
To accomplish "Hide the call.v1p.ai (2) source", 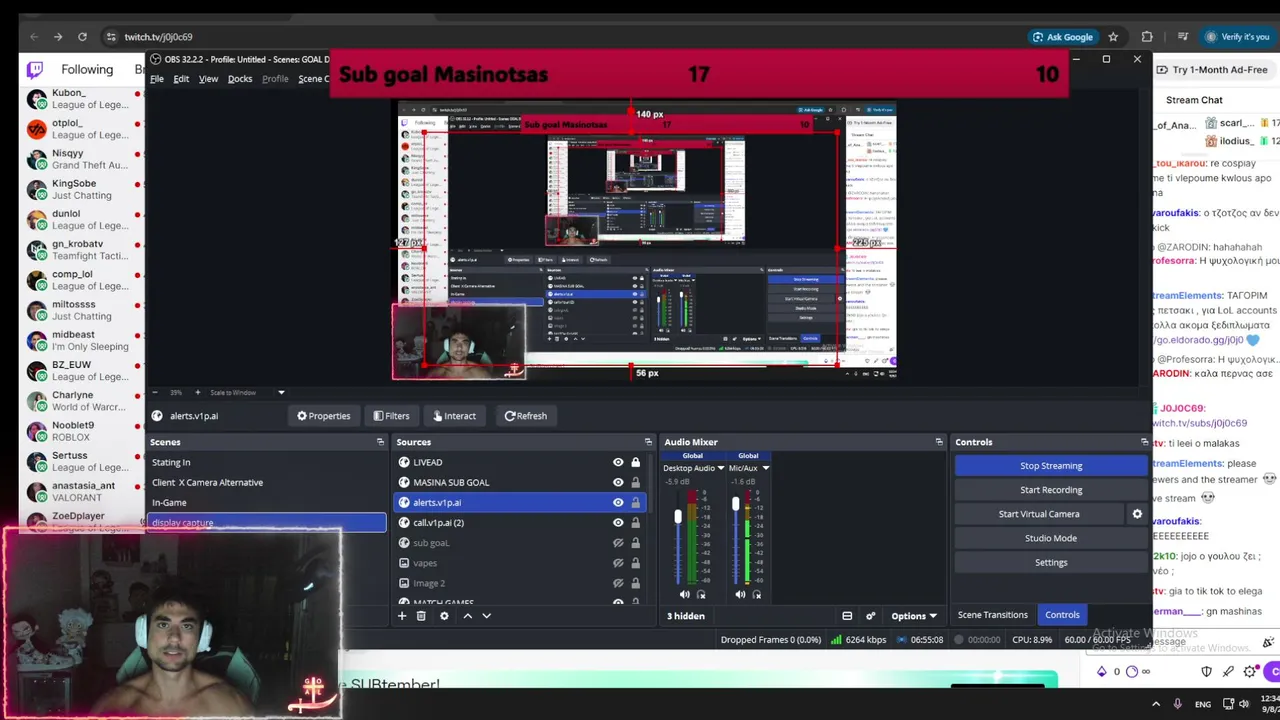I will 618,522.
